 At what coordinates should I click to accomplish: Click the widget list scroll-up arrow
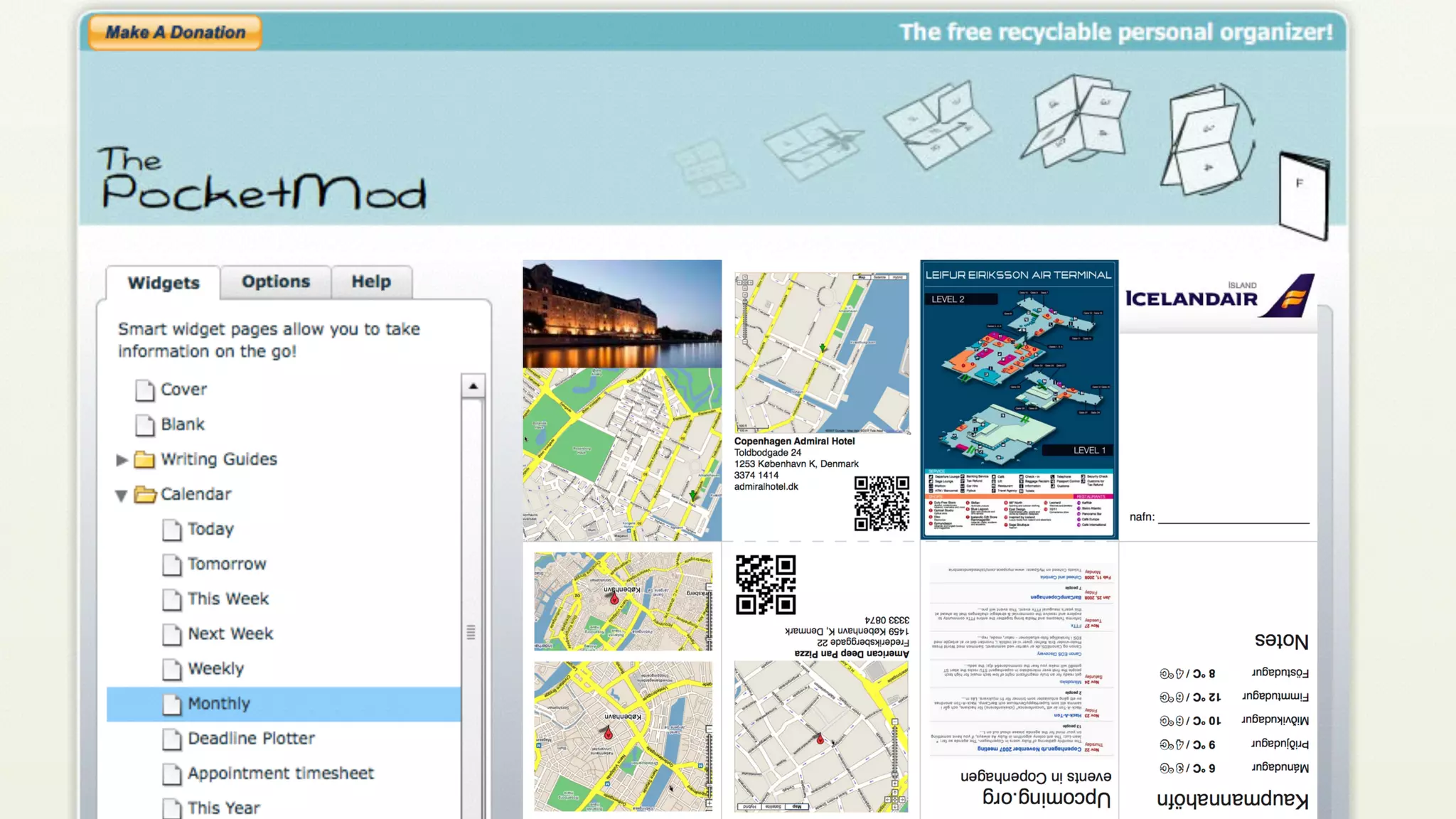[x=473, y=386]
